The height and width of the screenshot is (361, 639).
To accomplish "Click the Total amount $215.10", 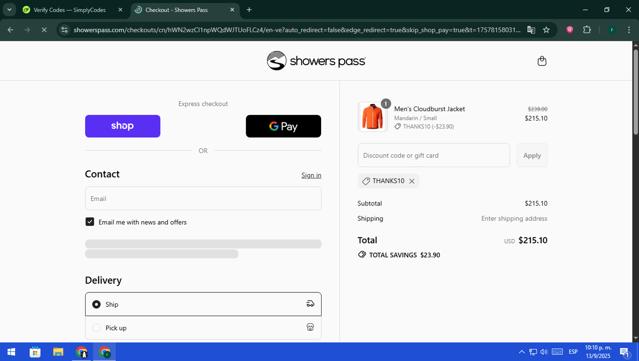I will pyautogui.click(x=533, y=240).
